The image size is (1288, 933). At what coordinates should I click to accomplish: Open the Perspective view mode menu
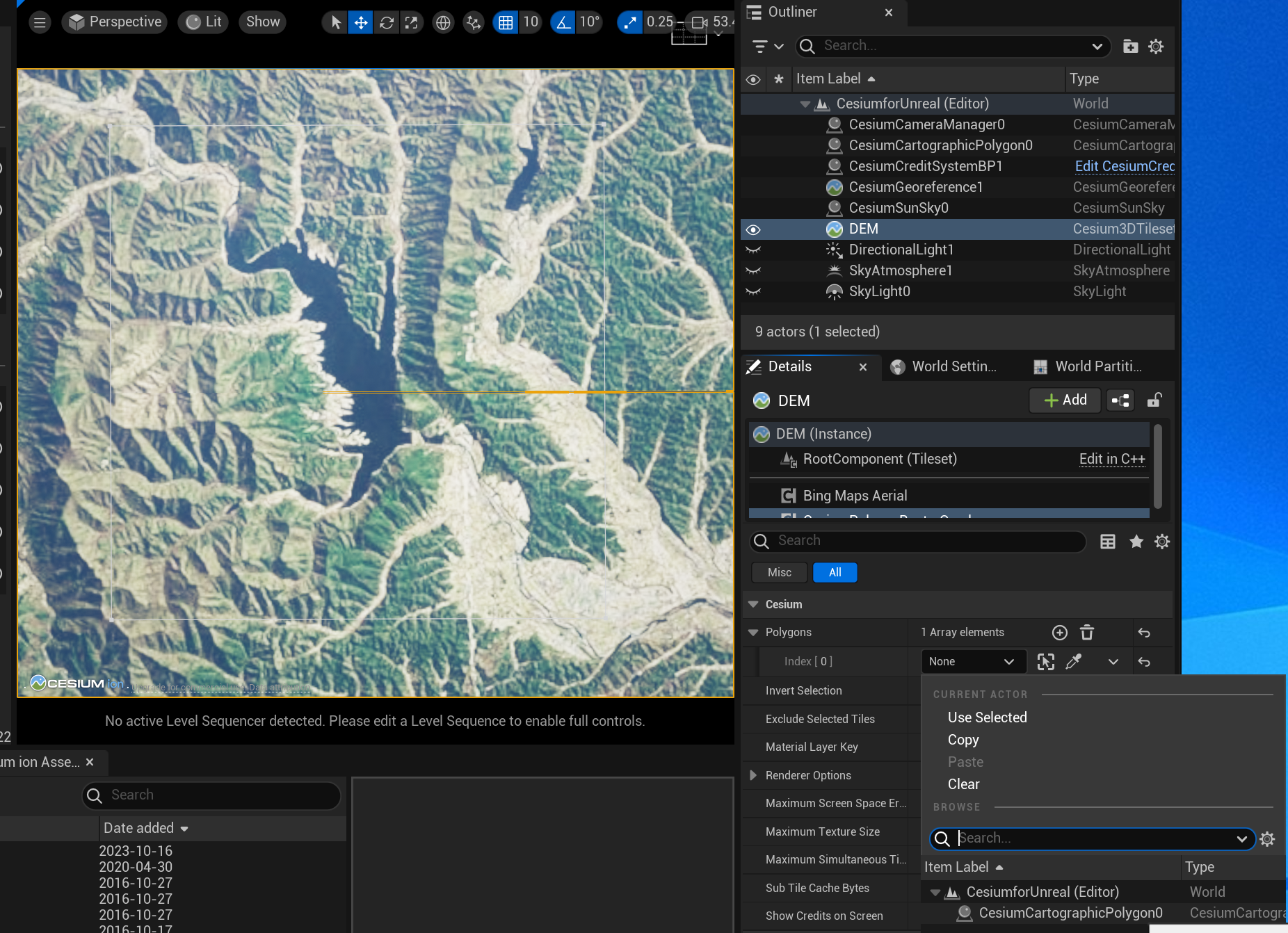(115, 22)
